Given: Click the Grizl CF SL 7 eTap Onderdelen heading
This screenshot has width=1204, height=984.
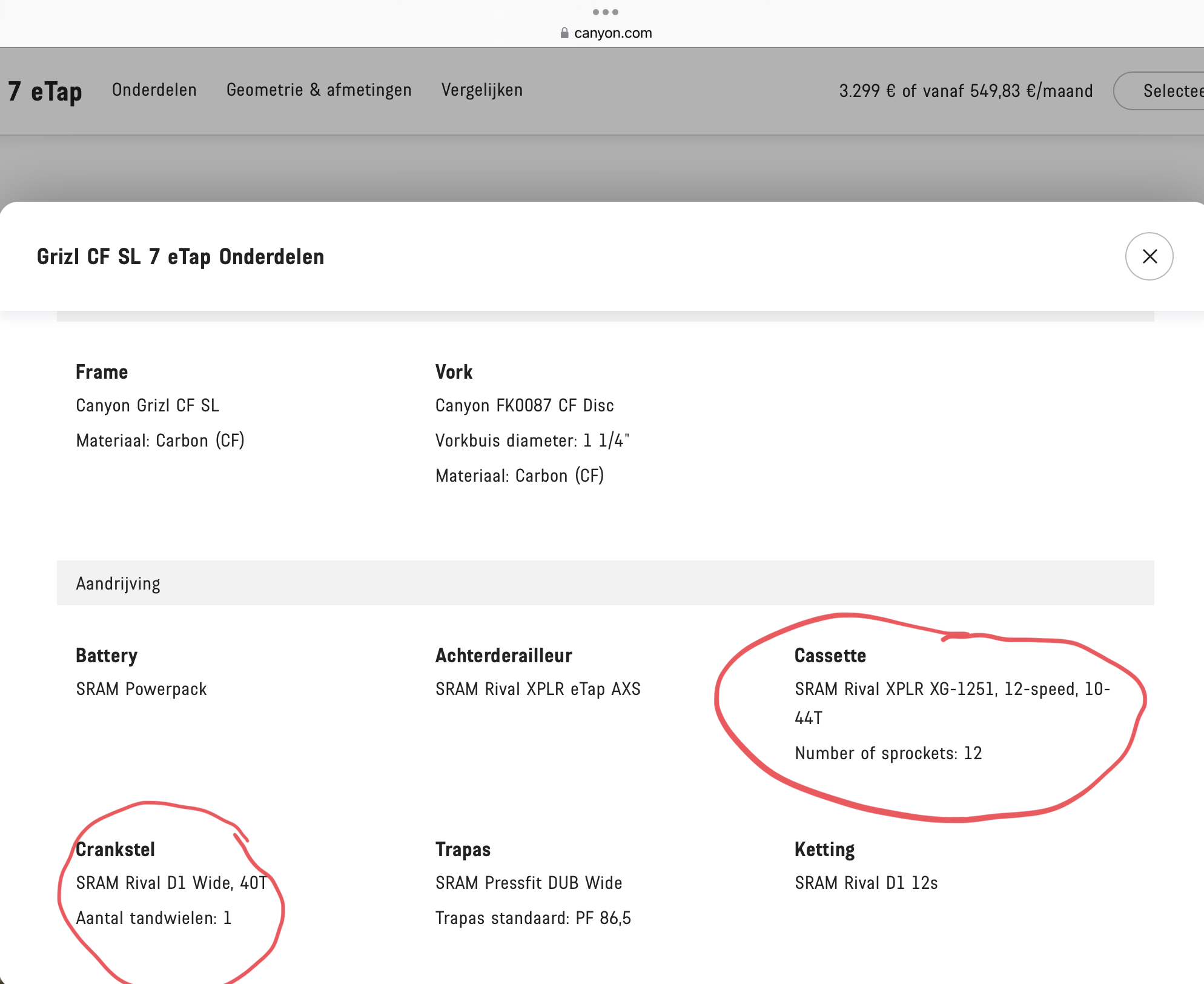Looking at the screenshot, I should 180,257.
